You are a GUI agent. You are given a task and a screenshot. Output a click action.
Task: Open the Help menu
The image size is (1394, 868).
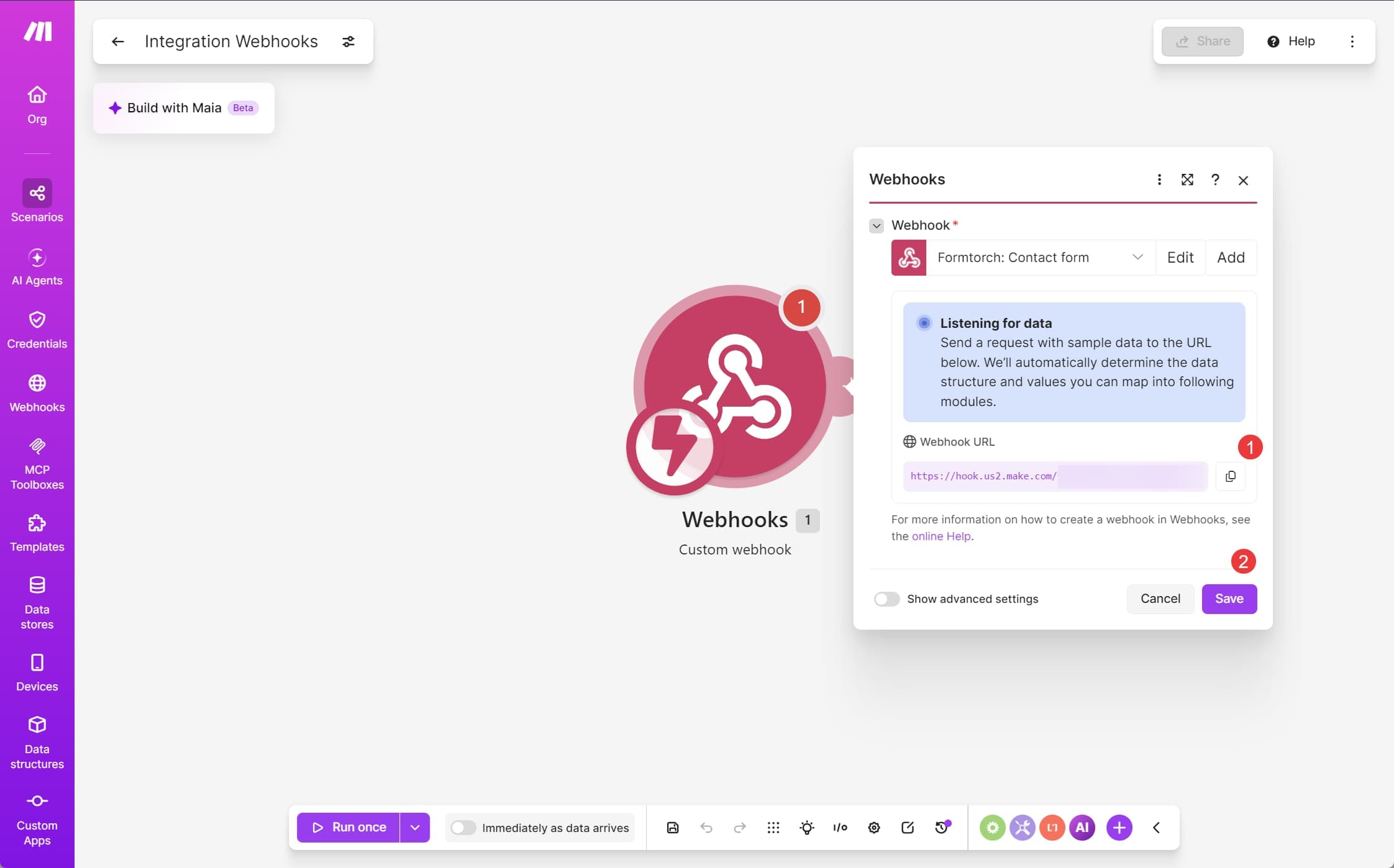1291,41
